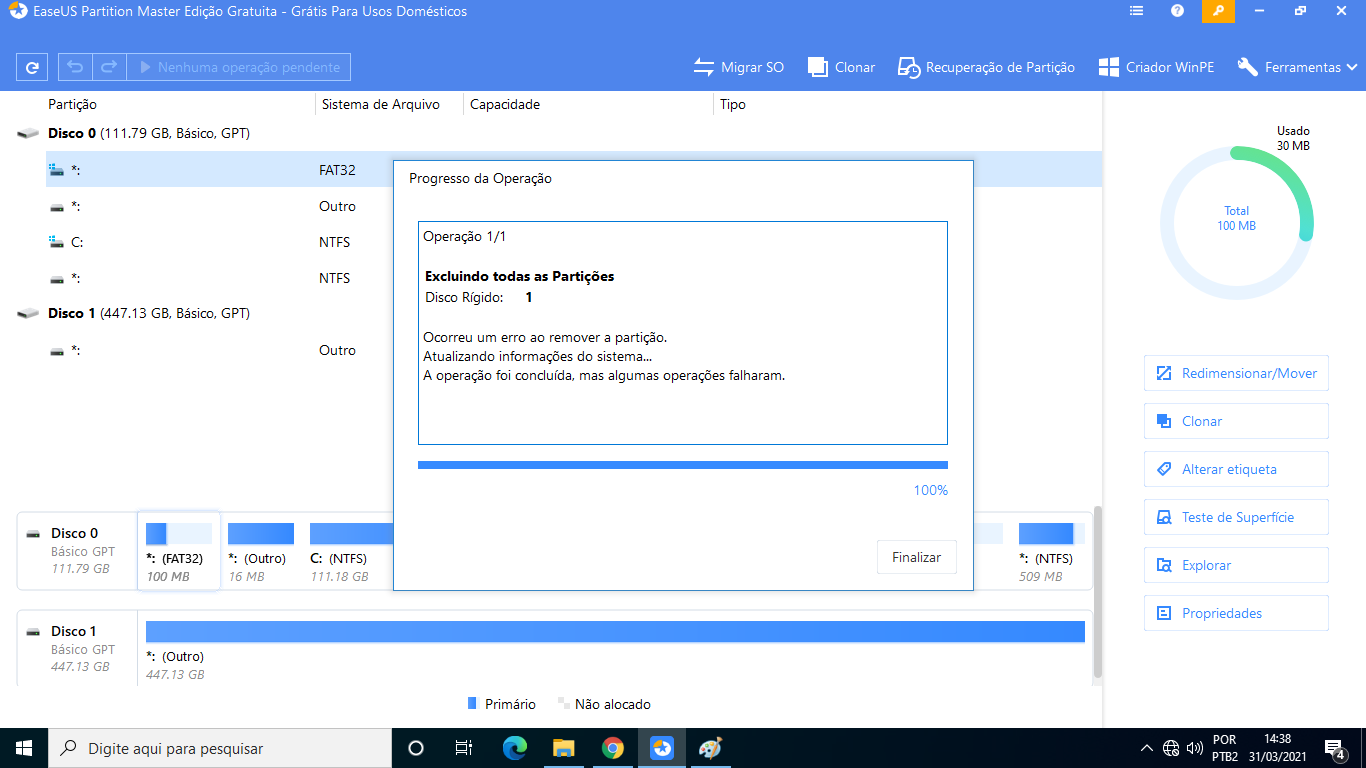The image size is (1366, 768).
Task: Click Teste de Superfície option
Action: 1236,517
